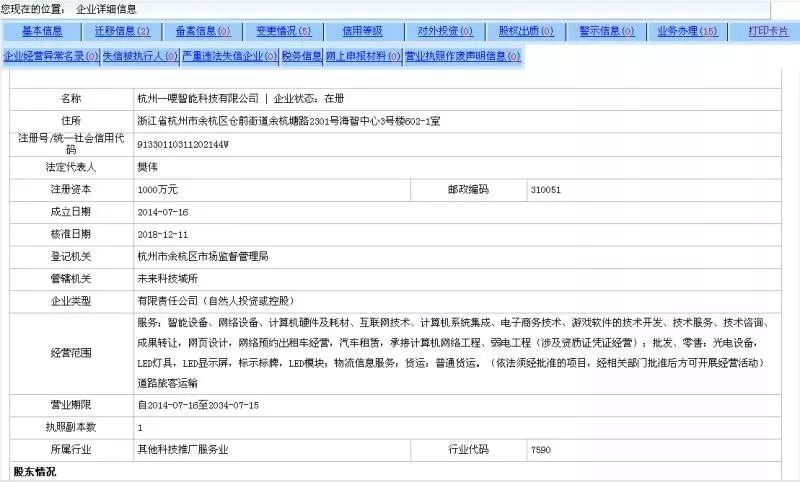Select registered capital value 1000万元

[x=158, y=189]
